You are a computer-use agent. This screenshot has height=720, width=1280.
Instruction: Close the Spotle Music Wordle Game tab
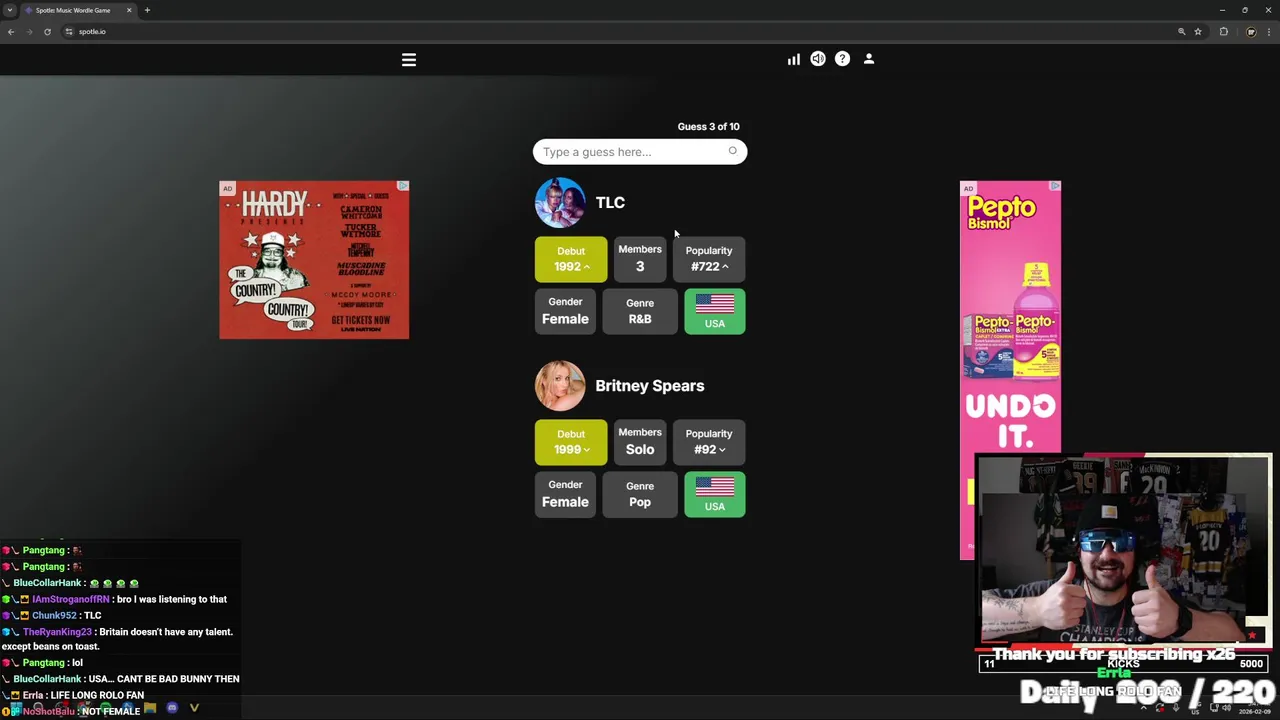coord(129,10)
